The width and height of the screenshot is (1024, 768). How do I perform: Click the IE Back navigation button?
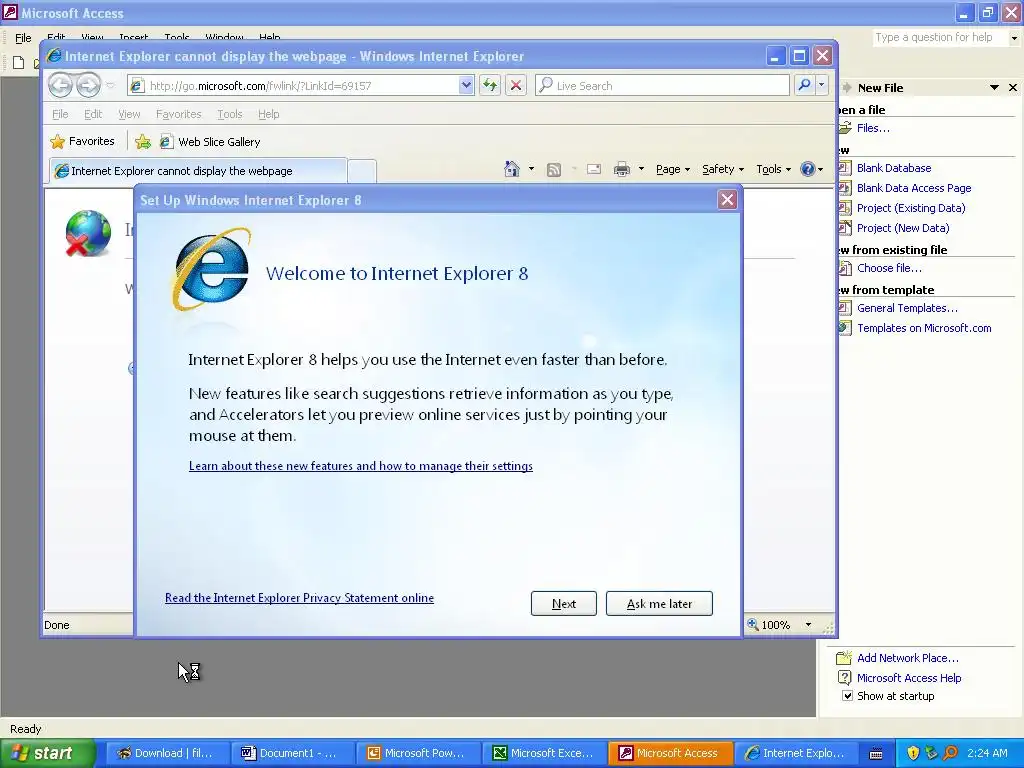[x=60, y=85]
